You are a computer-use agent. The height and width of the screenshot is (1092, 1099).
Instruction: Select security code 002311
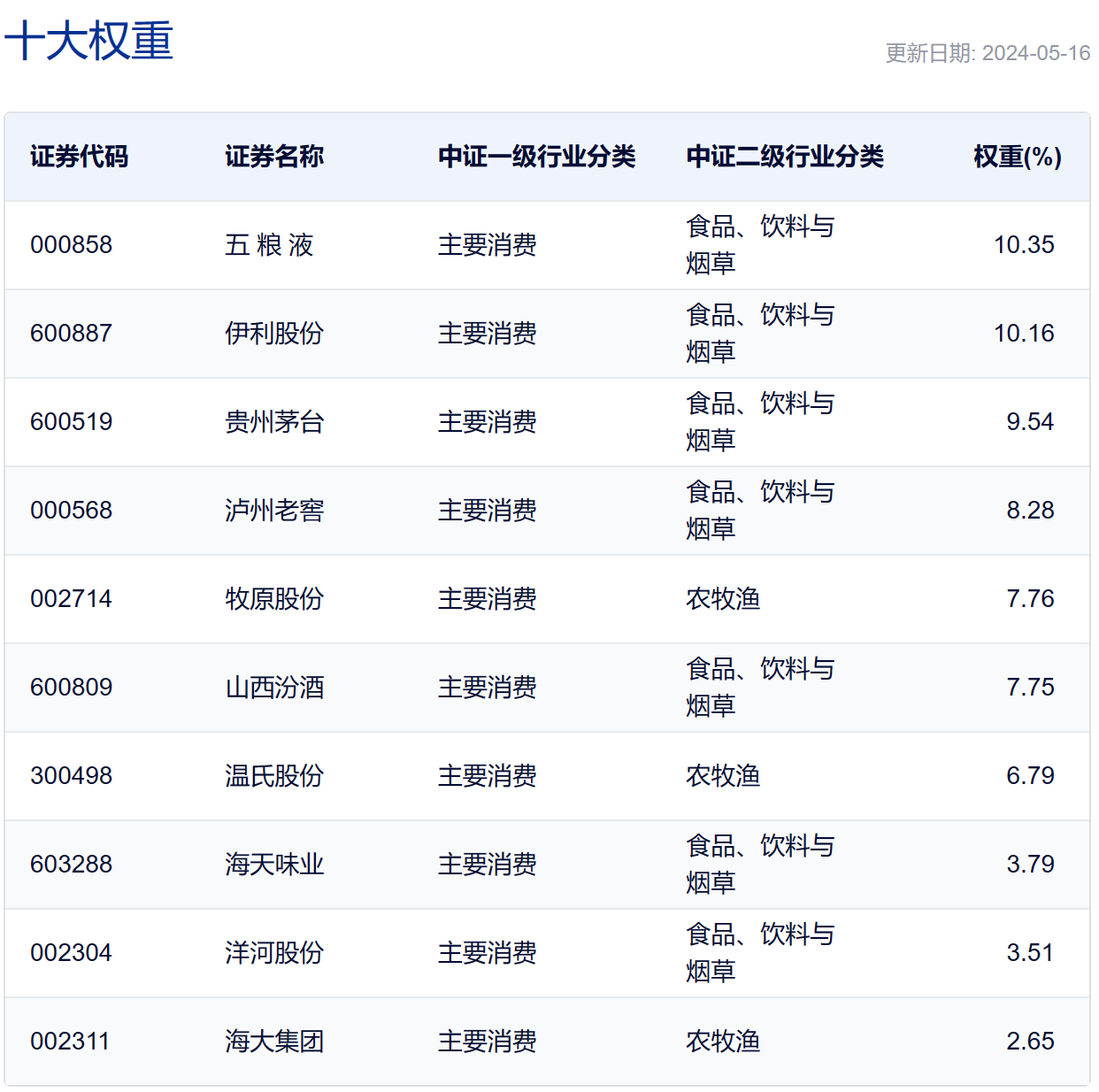pyautogui.click(x=70, y=1042)
